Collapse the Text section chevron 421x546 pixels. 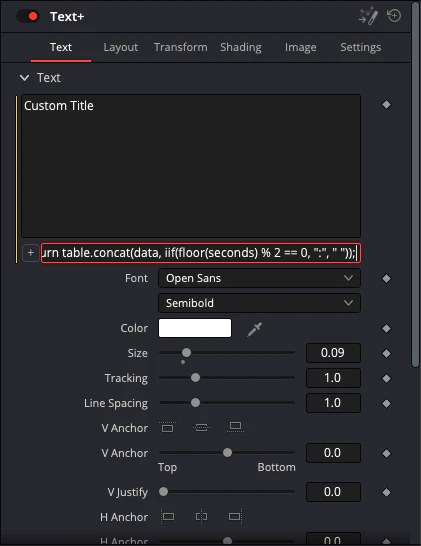pyautogui.click(x=24, y=78)
